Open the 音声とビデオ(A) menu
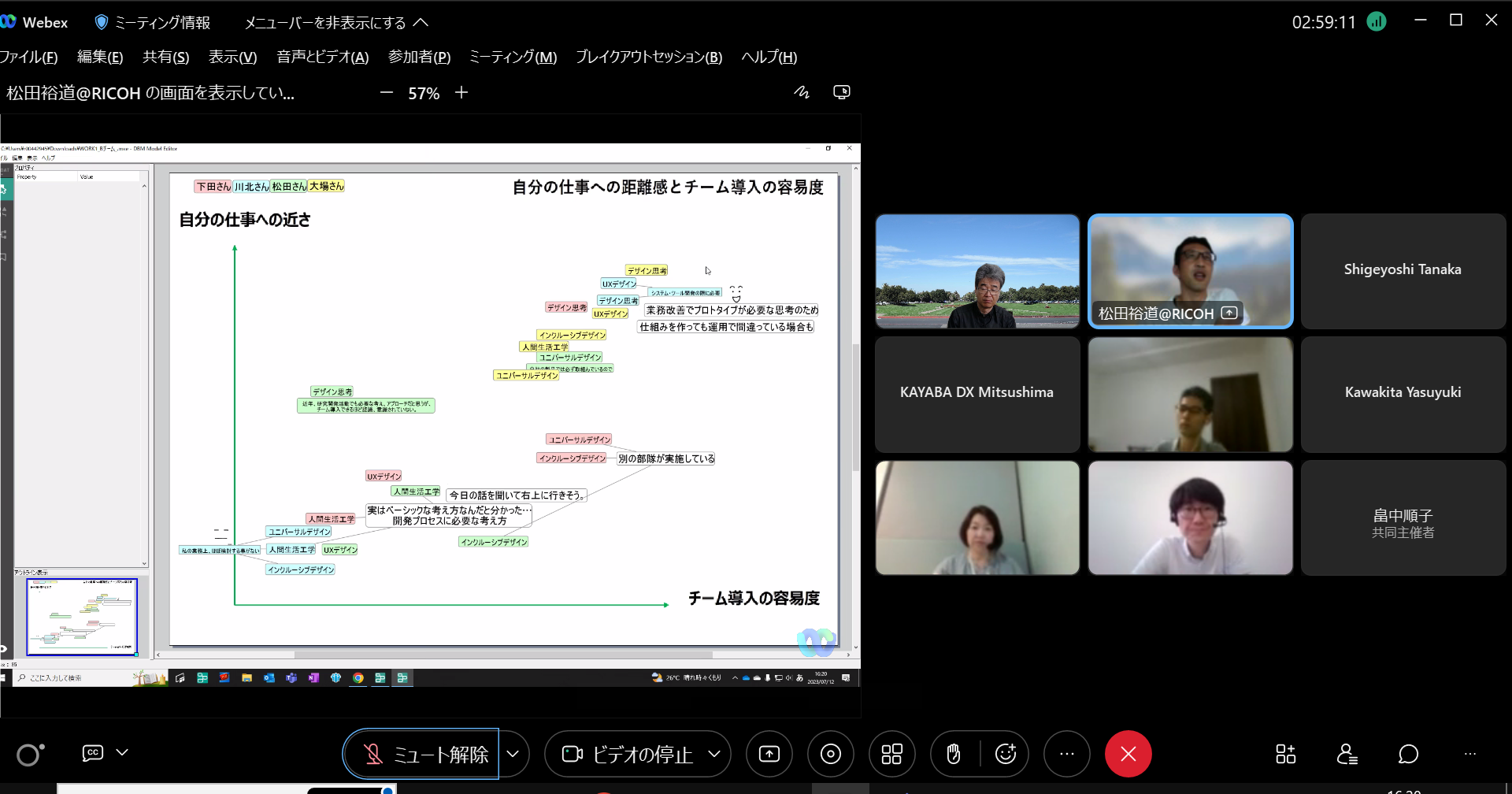Screen dimensions: 1512x794 [x=322, y=57]
